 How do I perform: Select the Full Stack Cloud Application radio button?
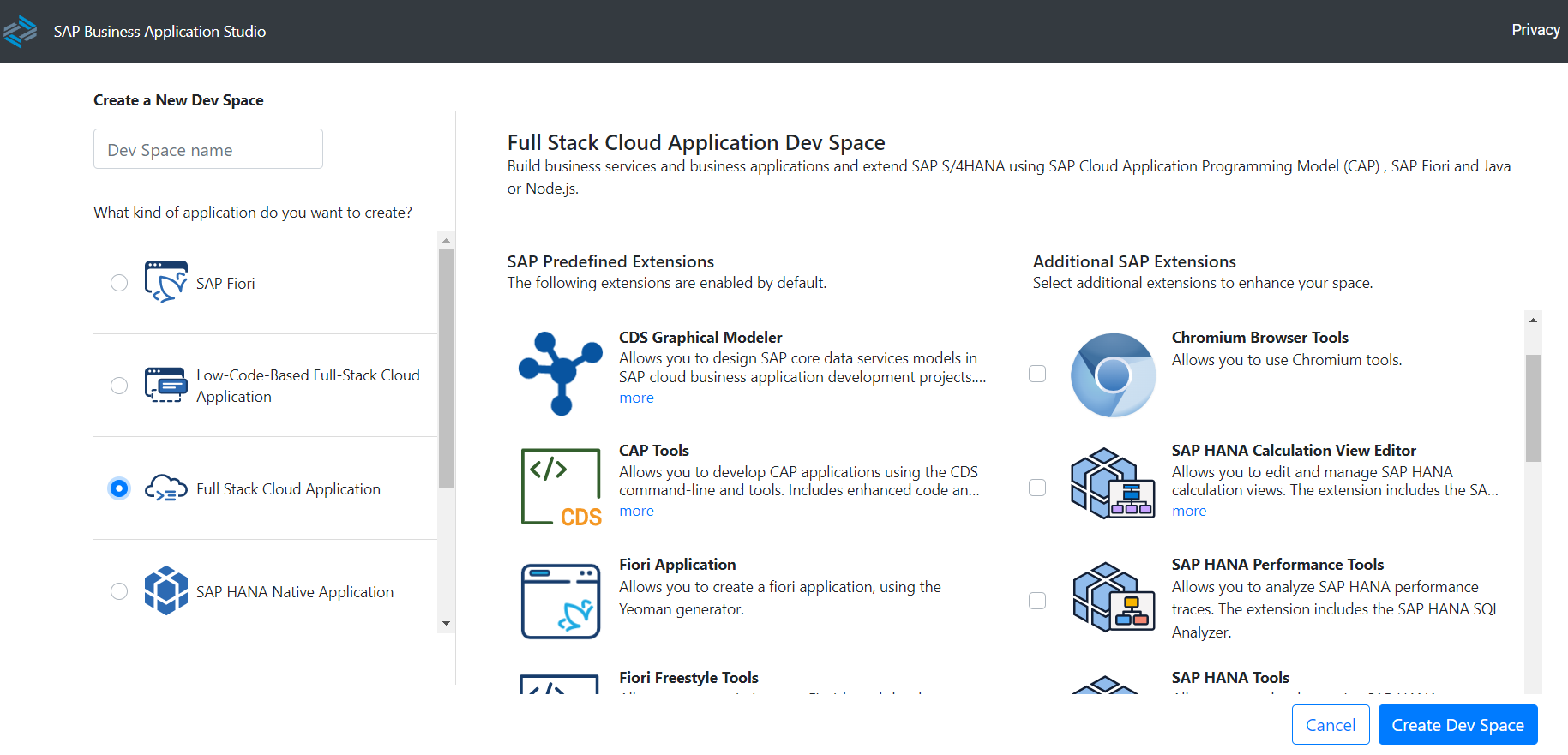119,488
